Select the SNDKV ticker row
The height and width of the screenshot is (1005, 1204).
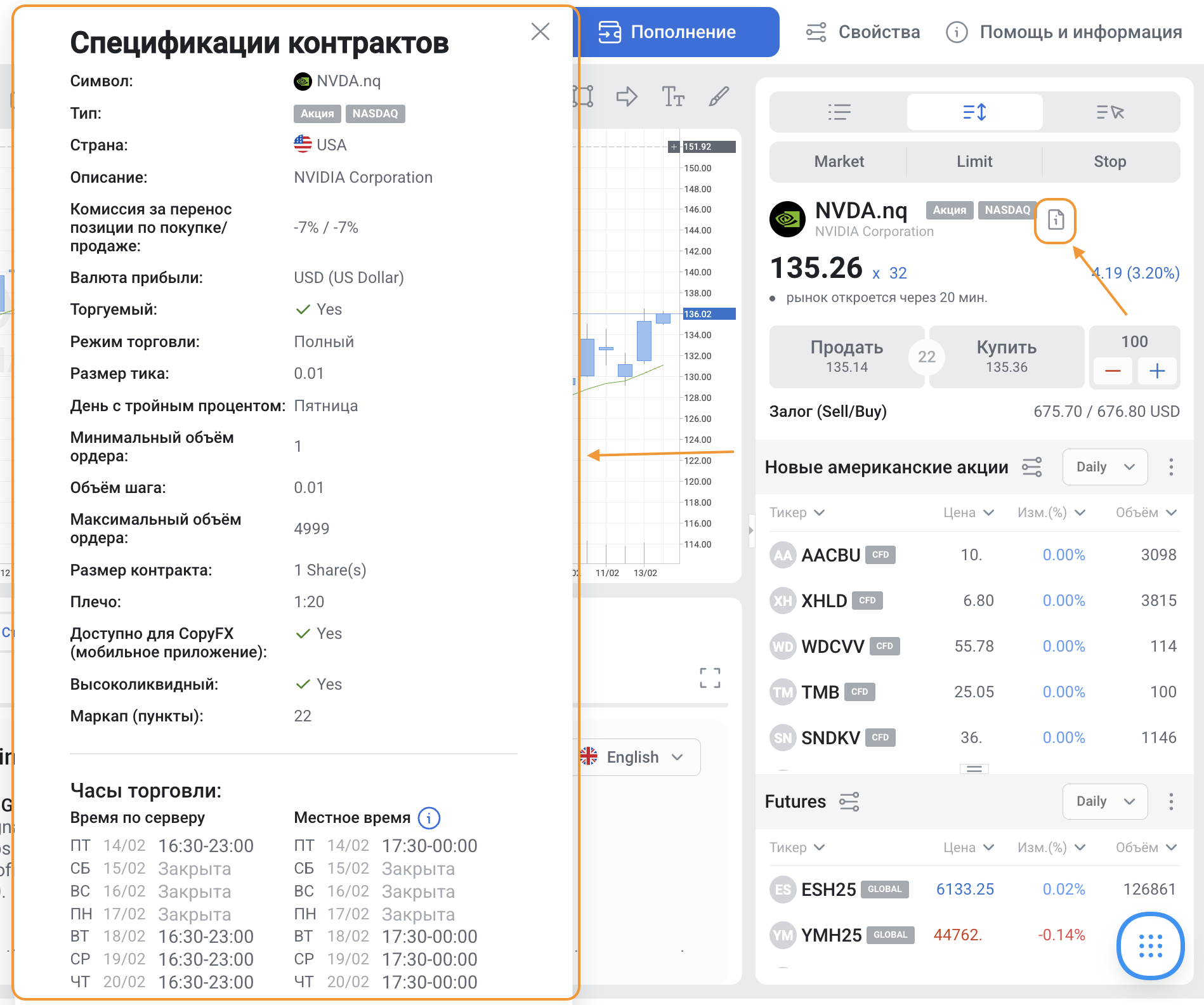(x=974, y=737)
